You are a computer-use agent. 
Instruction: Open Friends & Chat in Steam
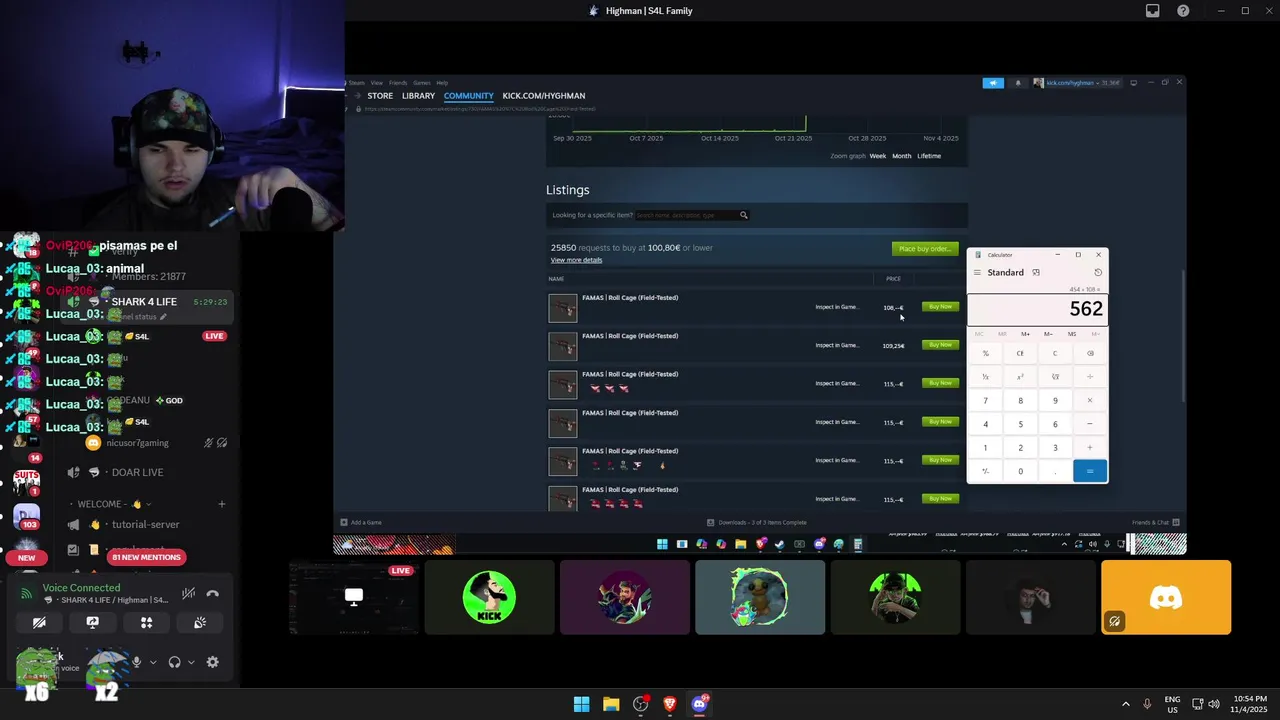tap(1155, 522)
